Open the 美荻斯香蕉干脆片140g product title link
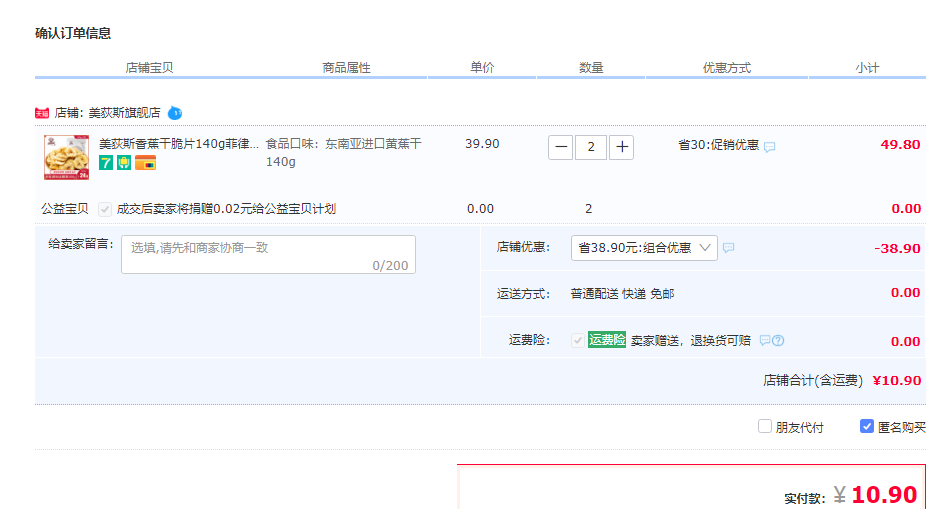 tap(179, 143)
